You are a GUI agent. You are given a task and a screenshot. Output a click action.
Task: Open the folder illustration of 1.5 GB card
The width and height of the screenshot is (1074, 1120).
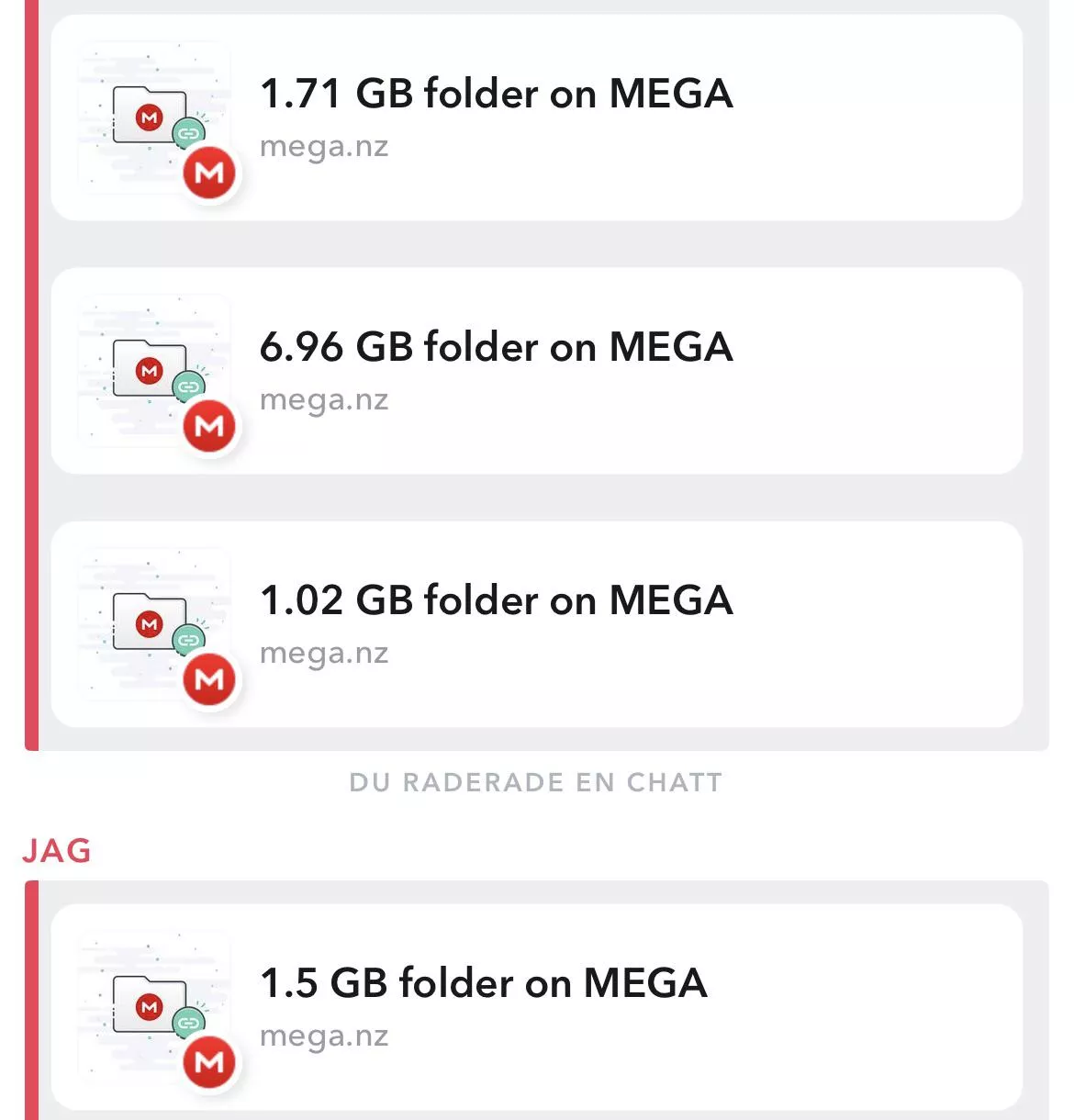tap(147, 1003)
